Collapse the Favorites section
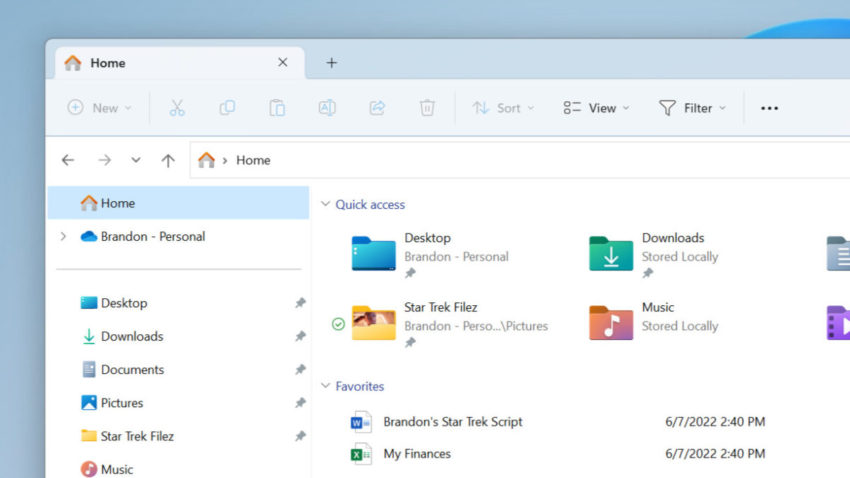 (x=325, y=386)
